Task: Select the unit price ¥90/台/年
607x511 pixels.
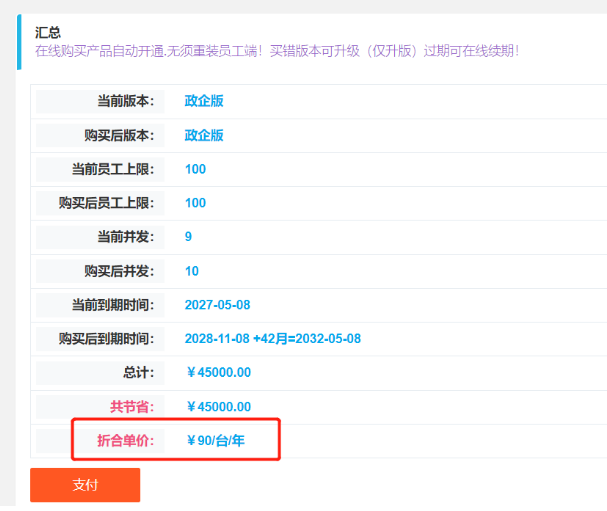Action: (x=216, y=440)
